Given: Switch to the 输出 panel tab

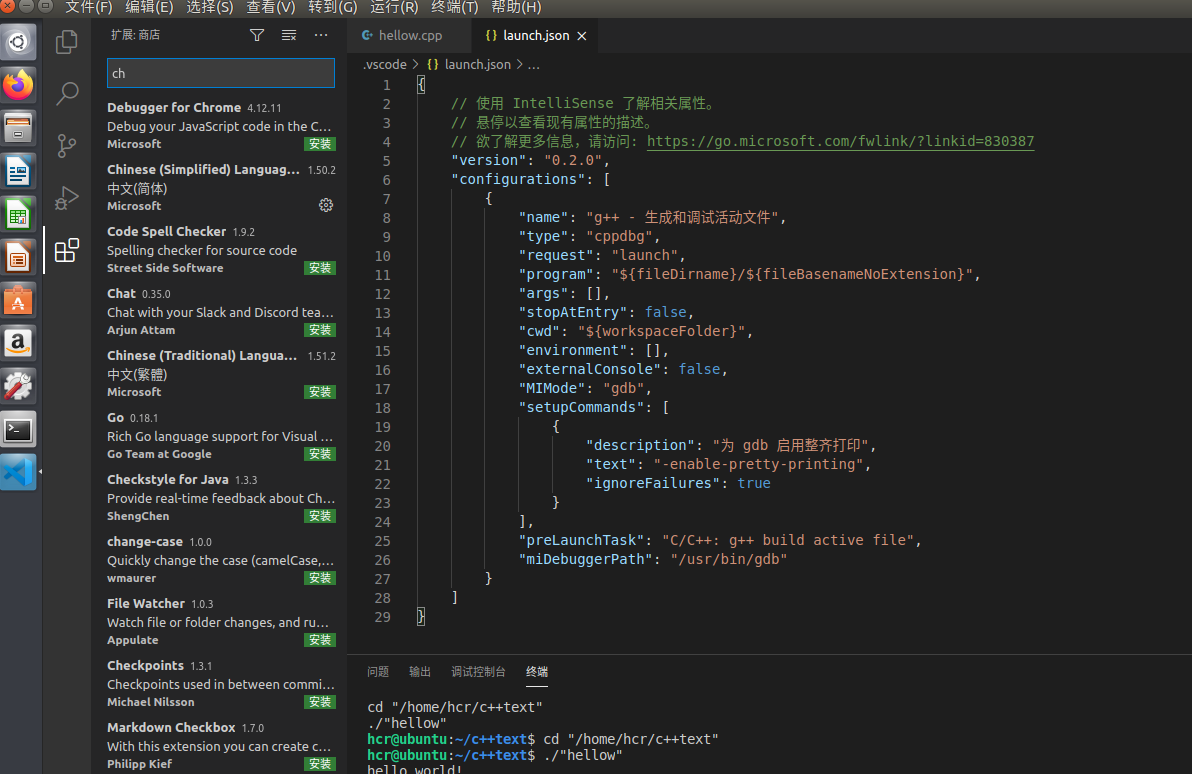Looking at the screenshot, I should tap(420, 672).
